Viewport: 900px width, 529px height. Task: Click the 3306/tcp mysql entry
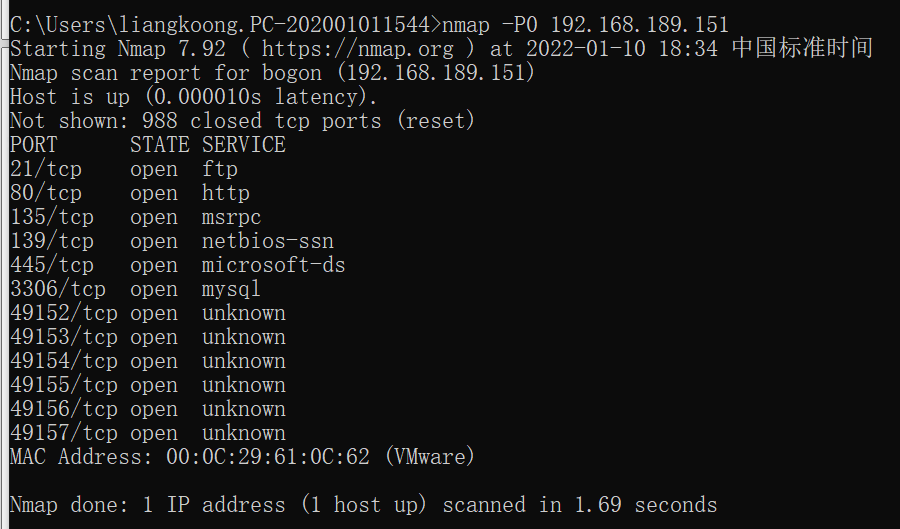click(135, 290)
